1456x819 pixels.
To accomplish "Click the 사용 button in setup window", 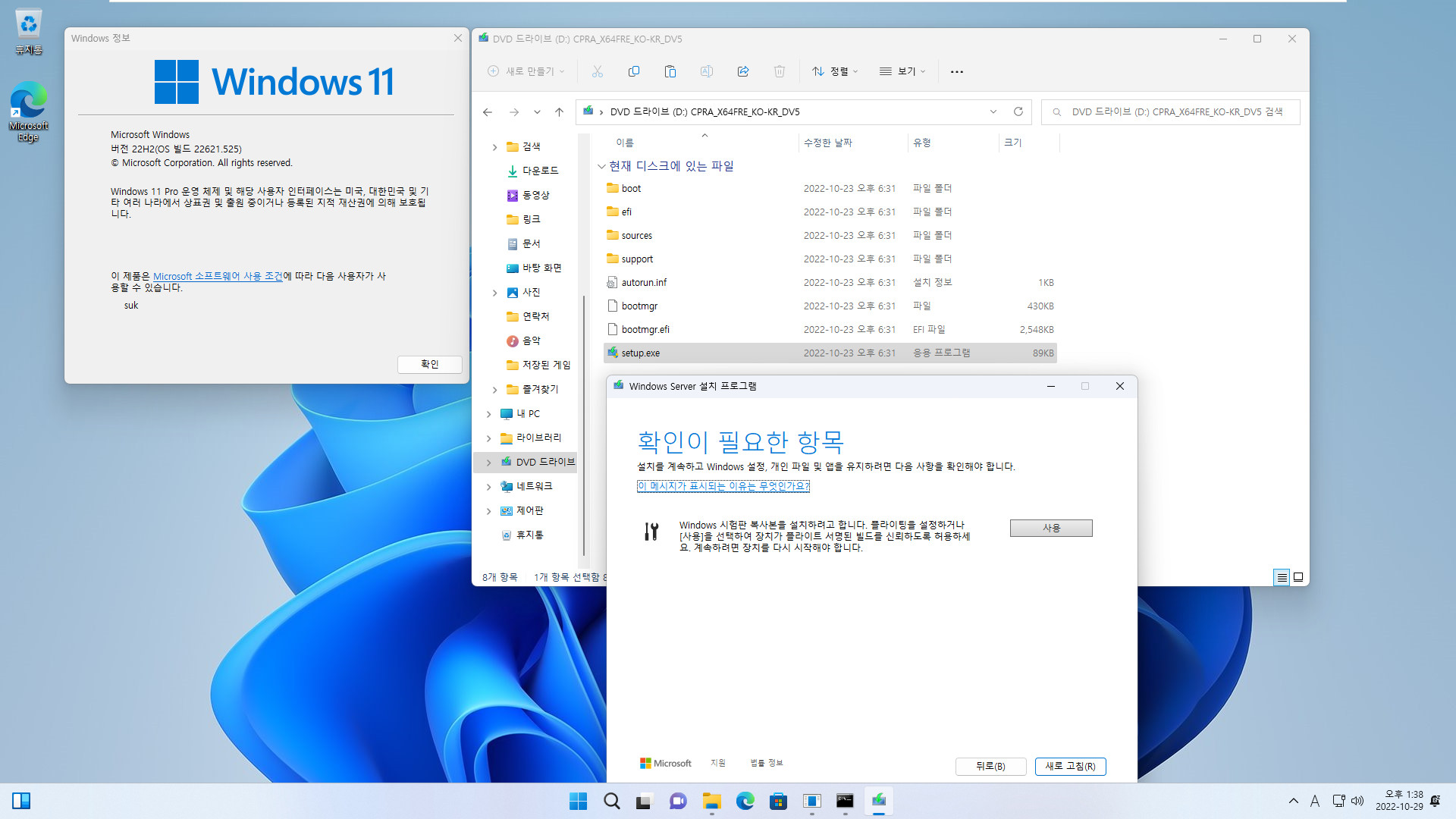I will 1051,528.
